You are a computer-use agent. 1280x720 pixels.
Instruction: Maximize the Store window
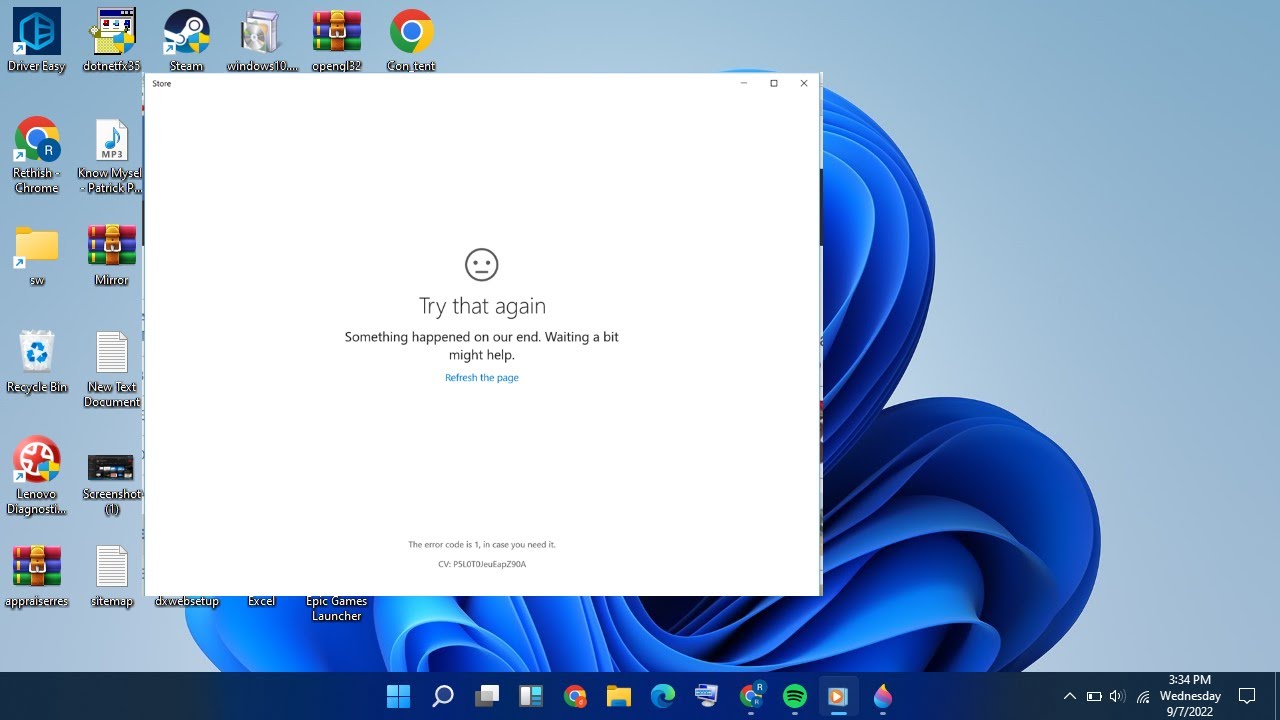(773, 83)
